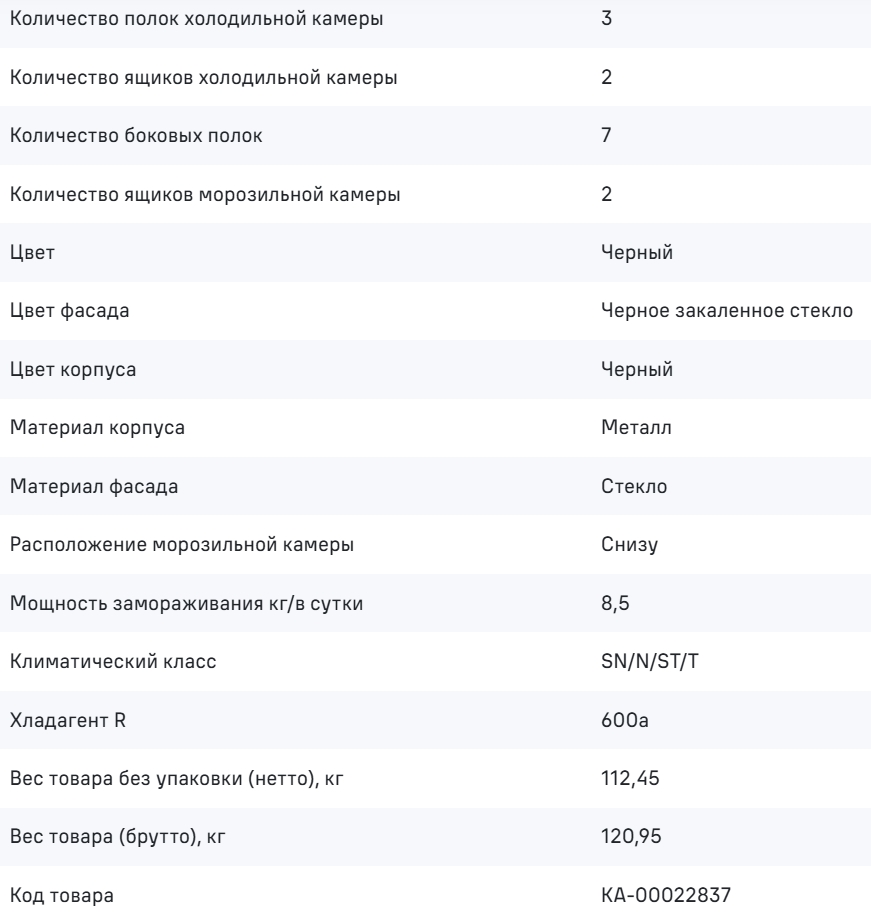Click the 'Цвет' specification label

(x=32, y=253)
